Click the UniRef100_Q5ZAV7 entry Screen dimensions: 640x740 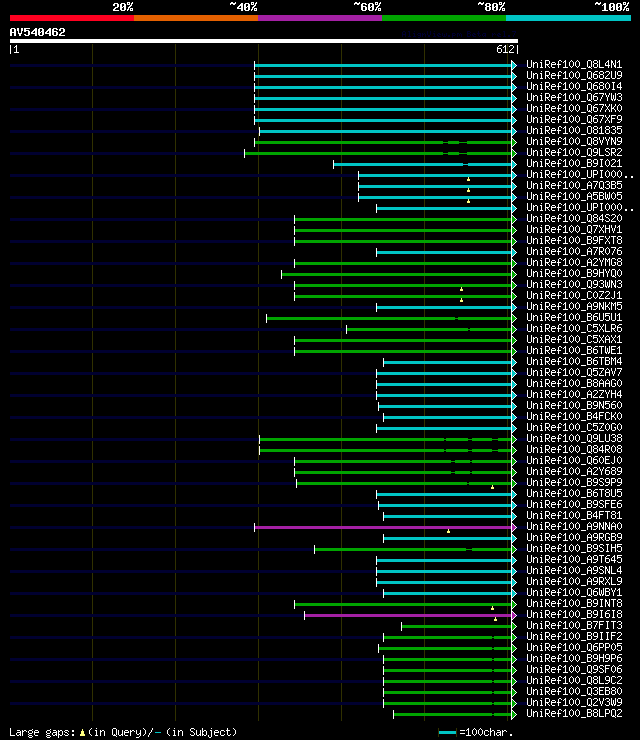[x=574, y=372]
